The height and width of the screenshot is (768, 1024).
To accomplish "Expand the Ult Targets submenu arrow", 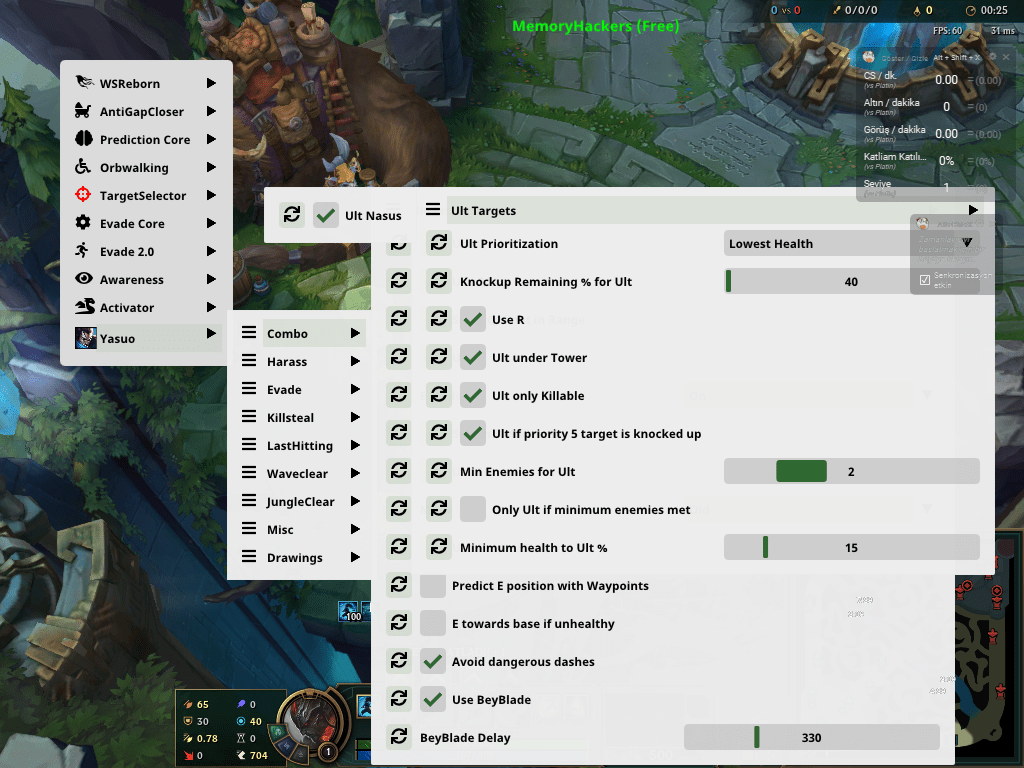I will click(973, 210).
